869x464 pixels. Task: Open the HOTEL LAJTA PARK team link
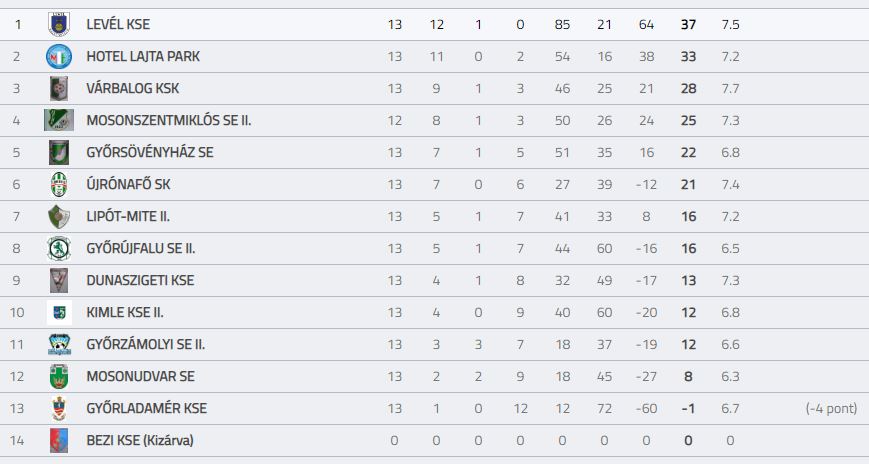(x=143, y=57)
